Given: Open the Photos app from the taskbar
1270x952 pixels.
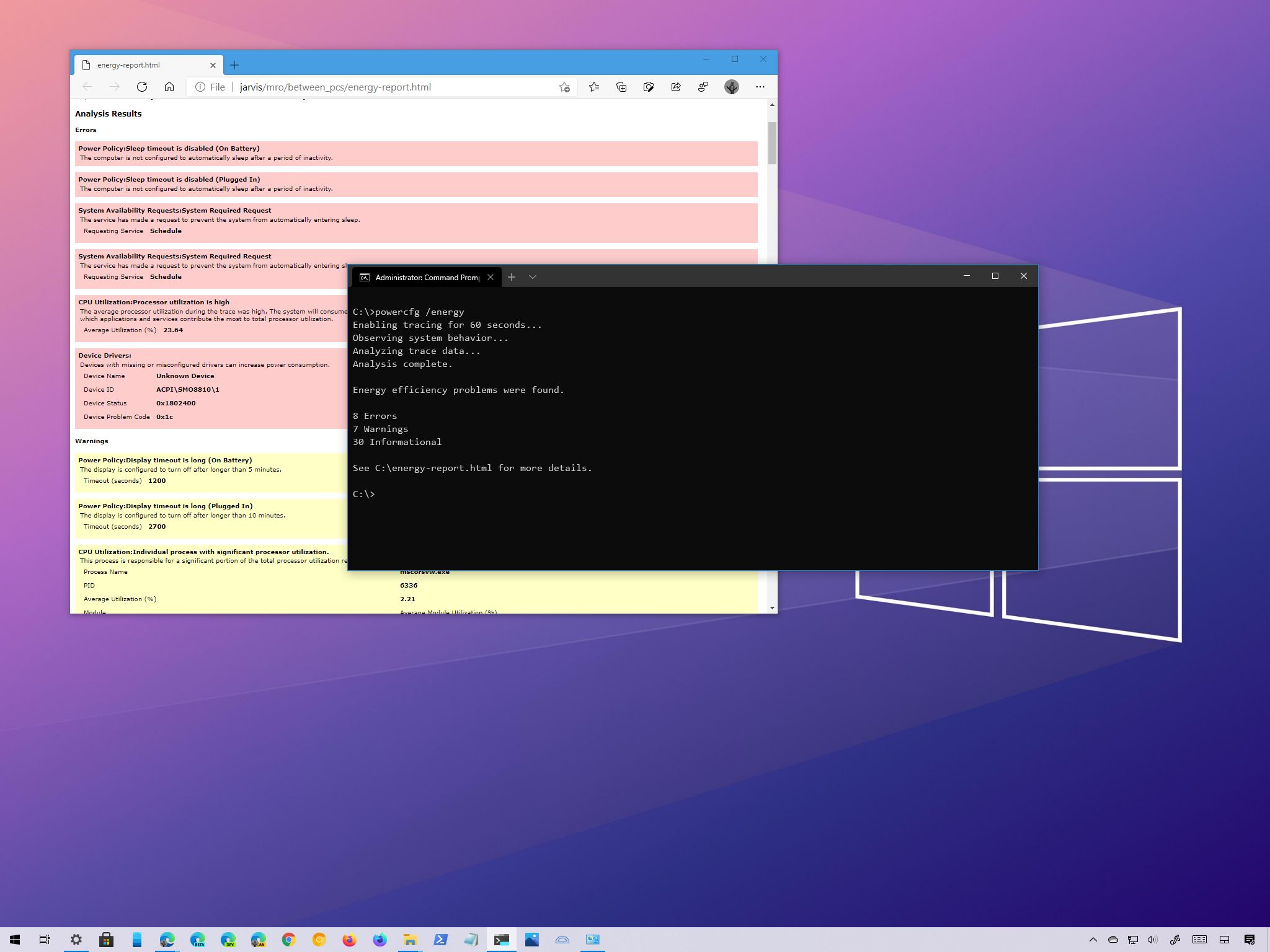Looking at the screenshot, I should point(531,939).
